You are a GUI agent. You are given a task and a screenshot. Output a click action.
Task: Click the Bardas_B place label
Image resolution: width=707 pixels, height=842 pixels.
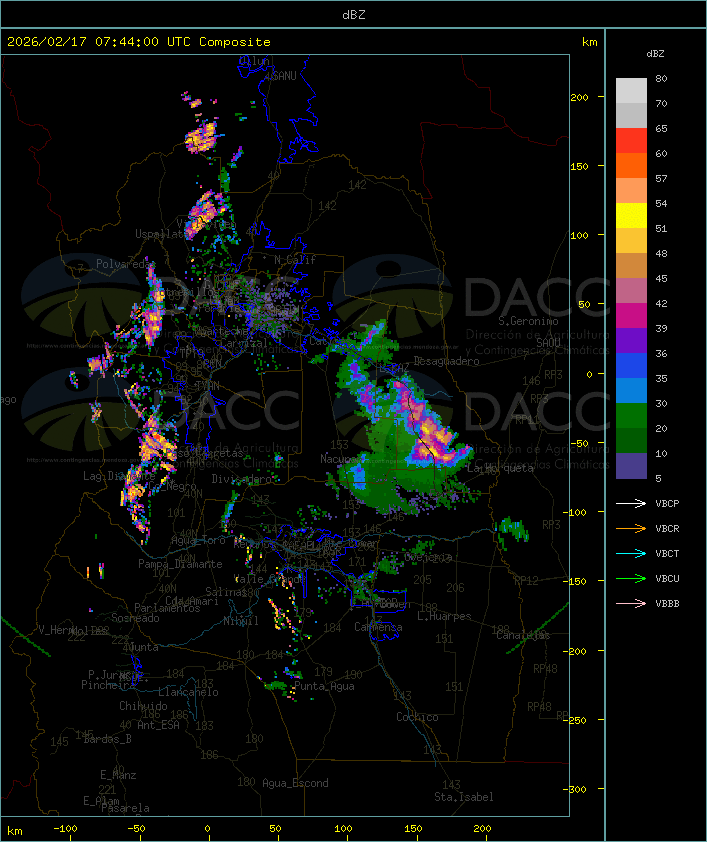pos(107,739)
